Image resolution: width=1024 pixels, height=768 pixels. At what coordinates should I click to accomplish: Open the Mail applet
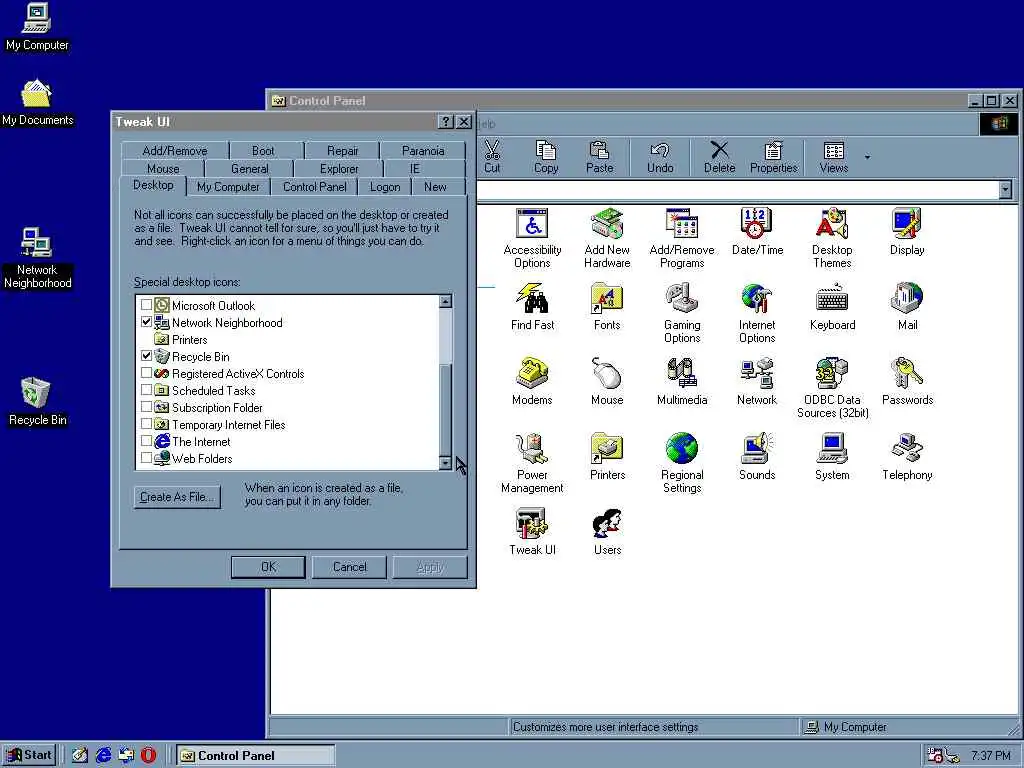tap(907, 307)
